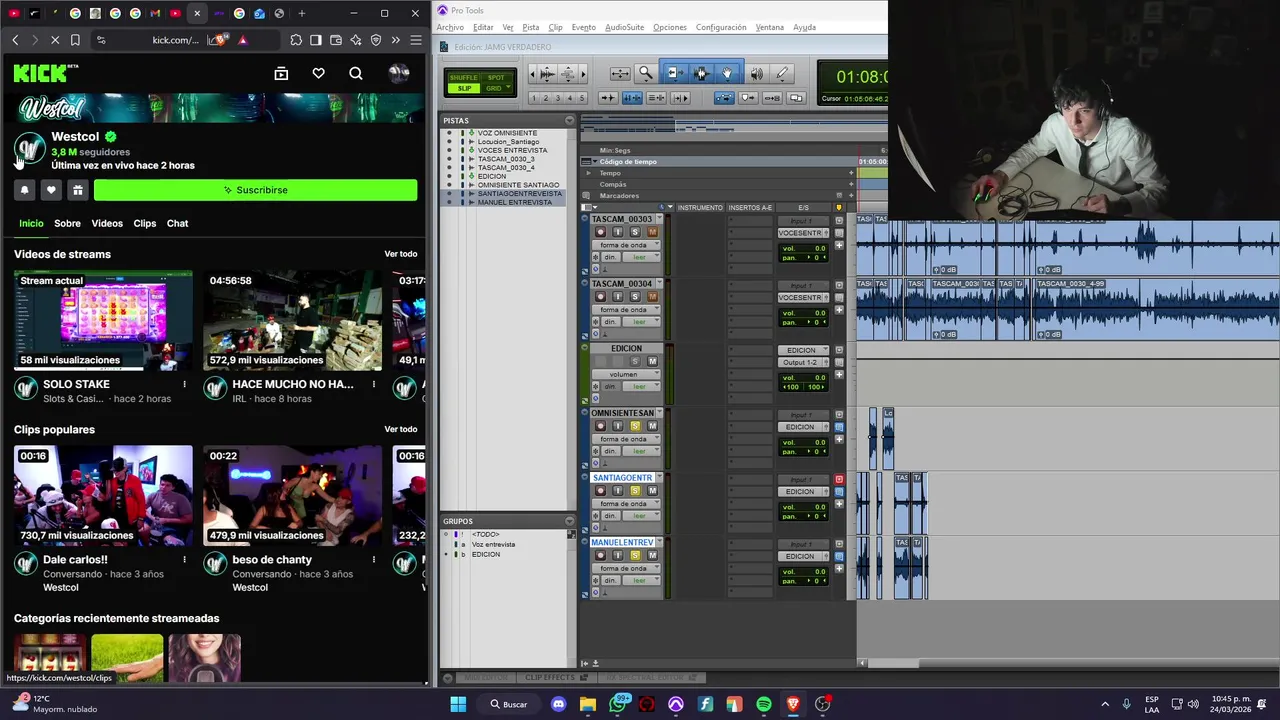
Task: Click the gift subscription icon
Action: (x=77, y=190)
